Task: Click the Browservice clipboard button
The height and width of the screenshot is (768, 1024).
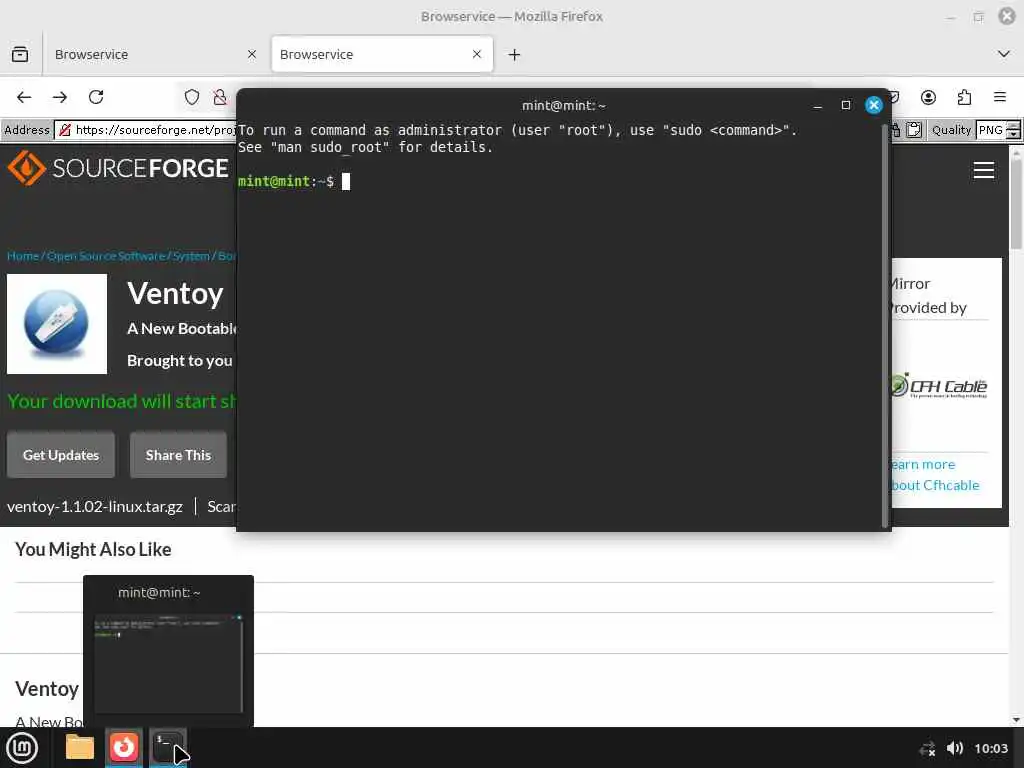Action: pos(914,130)
